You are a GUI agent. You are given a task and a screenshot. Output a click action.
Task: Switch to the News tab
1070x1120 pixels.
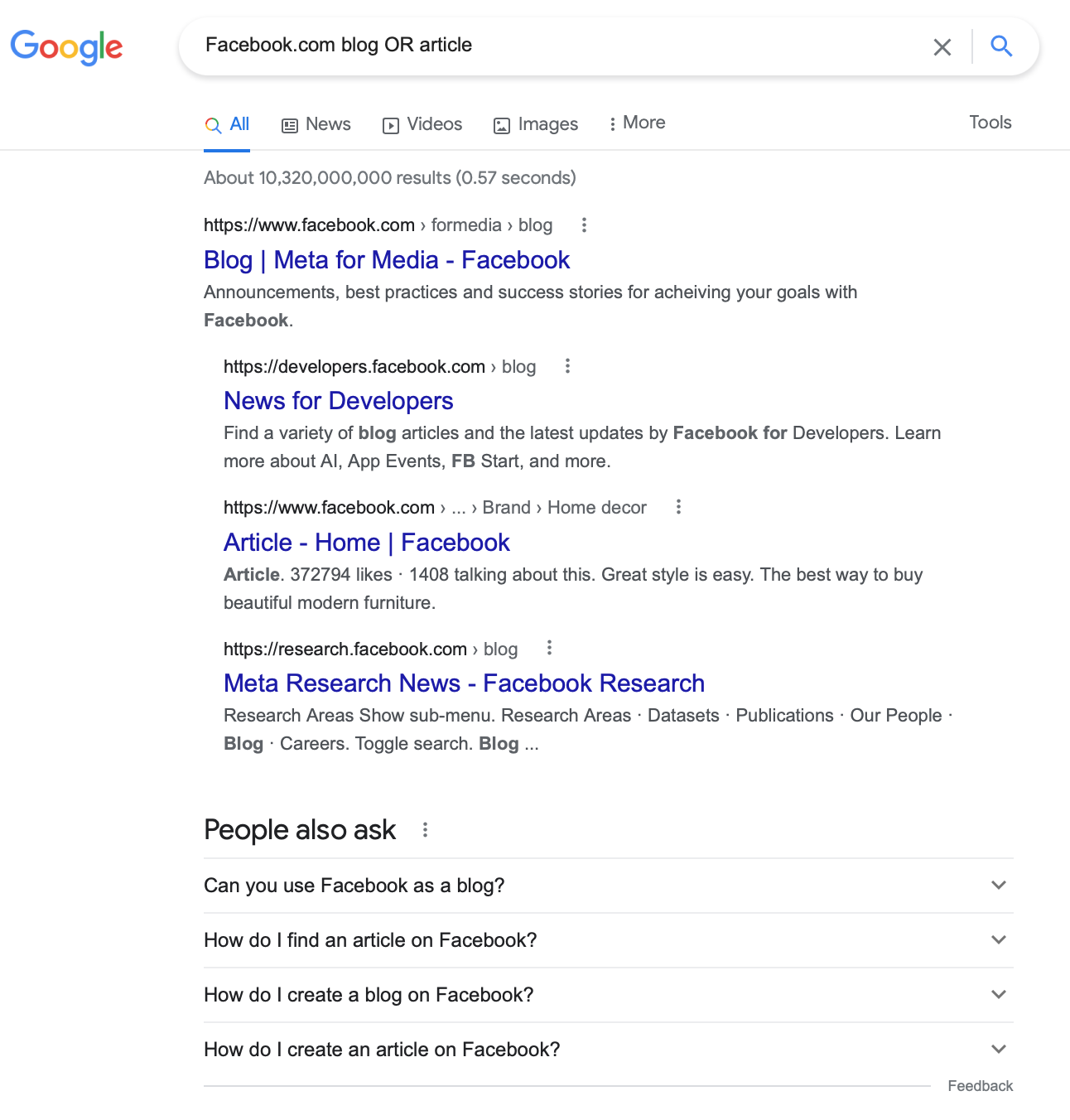point(316,124)
